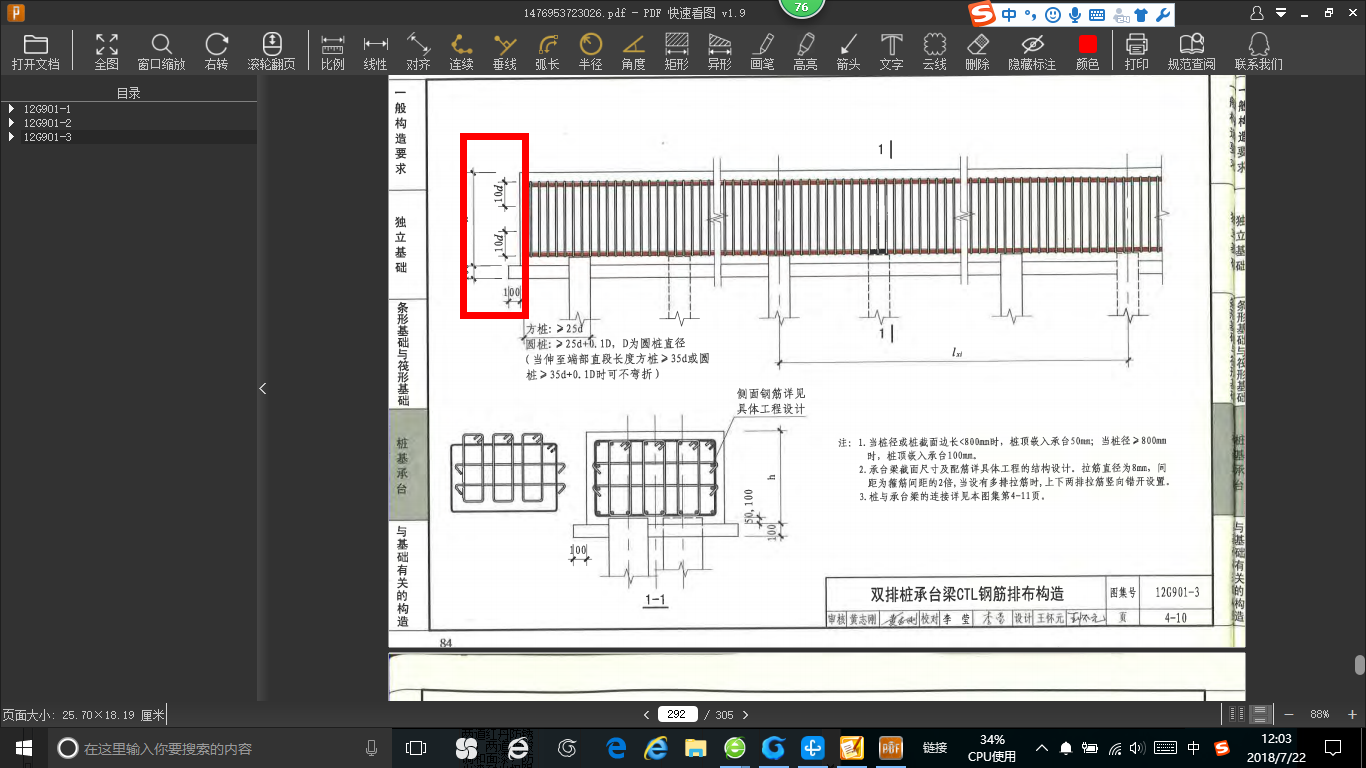Select the 画笔 pen tool
This screenshot has width=1366, height=768.
pos(762,52)
